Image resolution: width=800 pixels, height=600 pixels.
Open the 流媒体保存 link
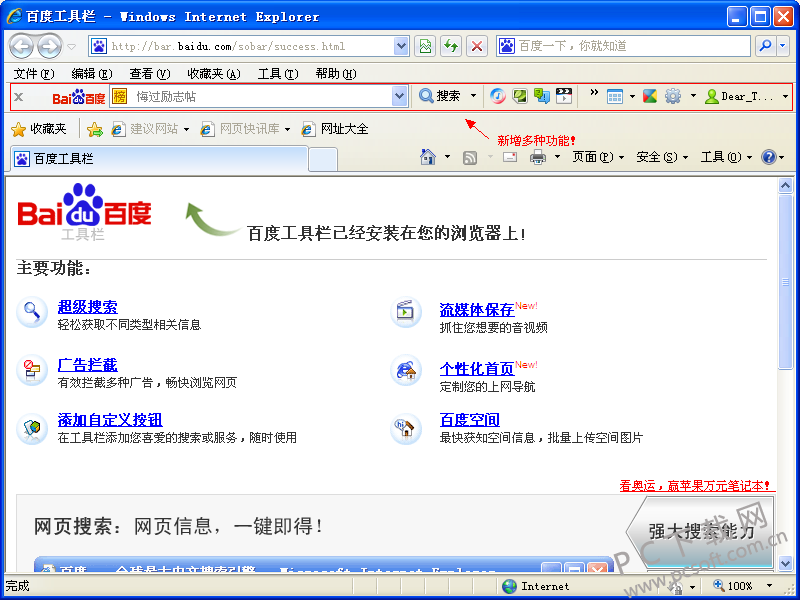[477, 310]
